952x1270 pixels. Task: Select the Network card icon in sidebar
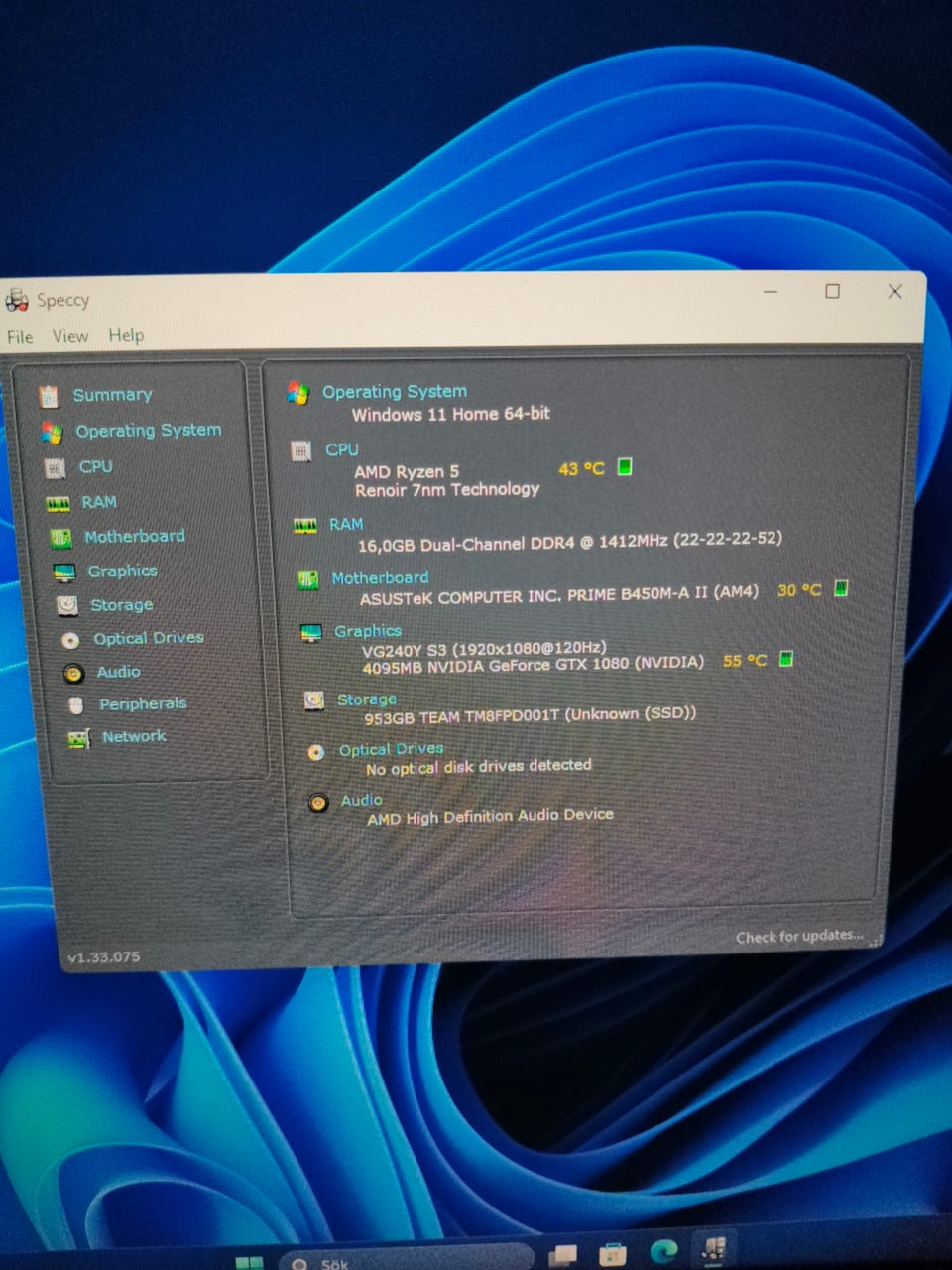(78, 738)
